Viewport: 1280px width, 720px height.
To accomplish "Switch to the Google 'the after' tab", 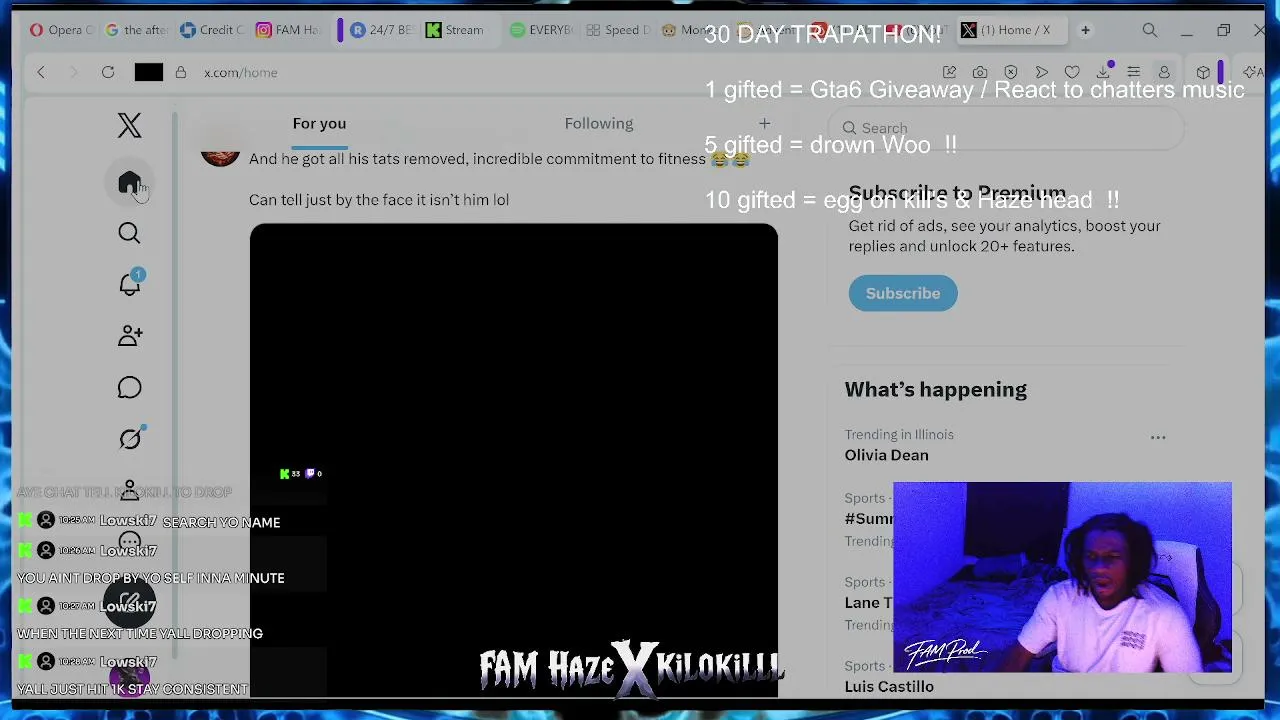I will coord(136,30).
